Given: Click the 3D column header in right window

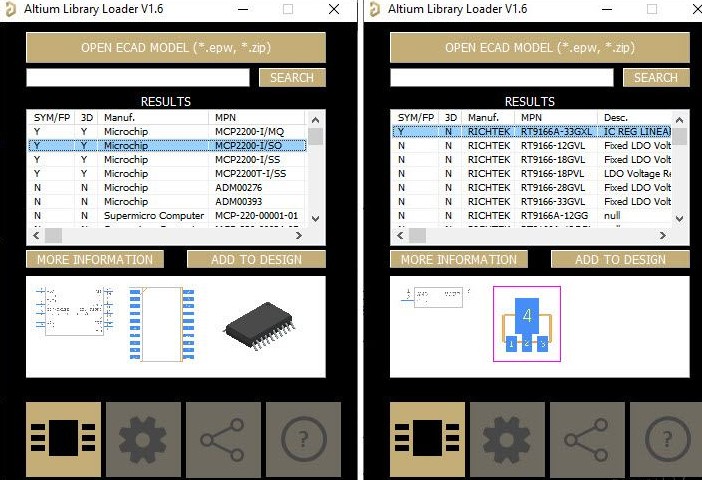Looking at the screenshot, I should click(450, 118).
